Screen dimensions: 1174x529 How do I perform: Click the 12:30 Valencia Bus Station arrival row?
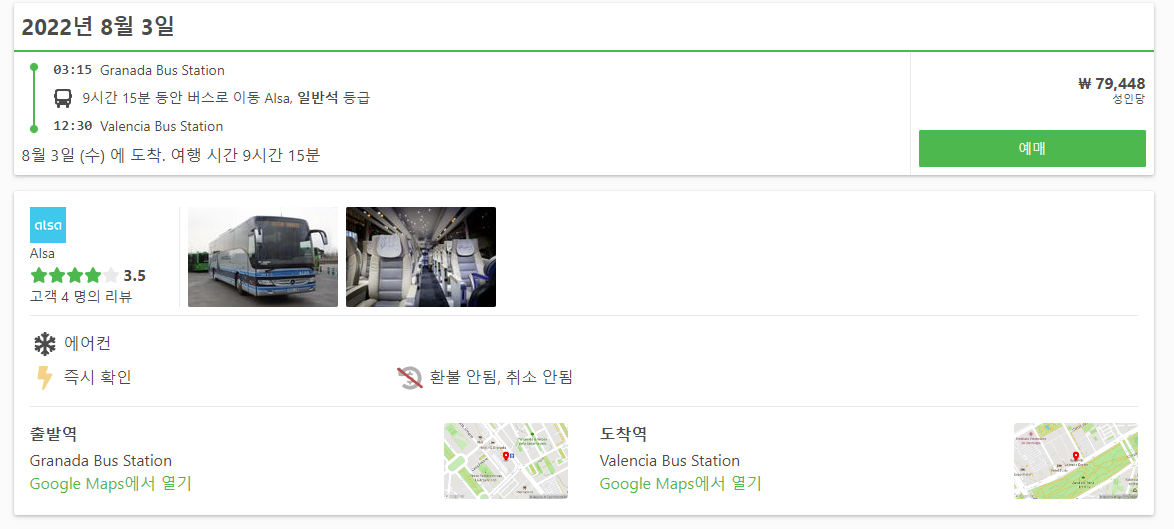139,126
